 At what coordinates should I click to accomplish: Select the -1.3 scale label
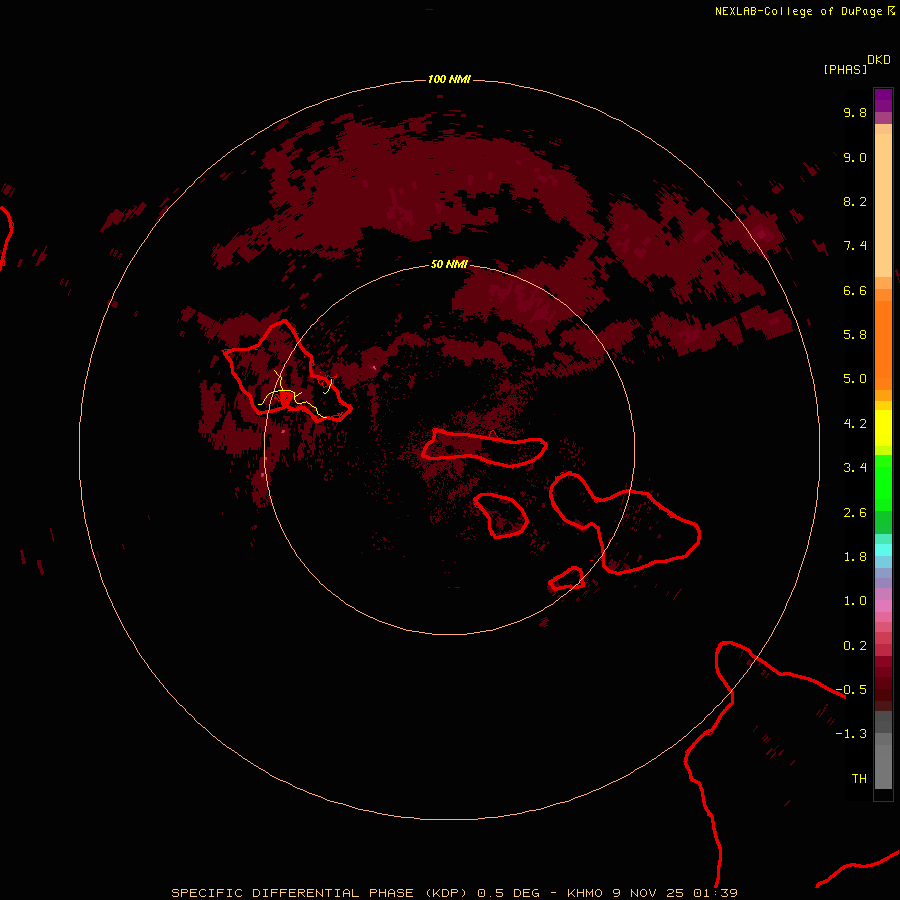coord(851,734)
